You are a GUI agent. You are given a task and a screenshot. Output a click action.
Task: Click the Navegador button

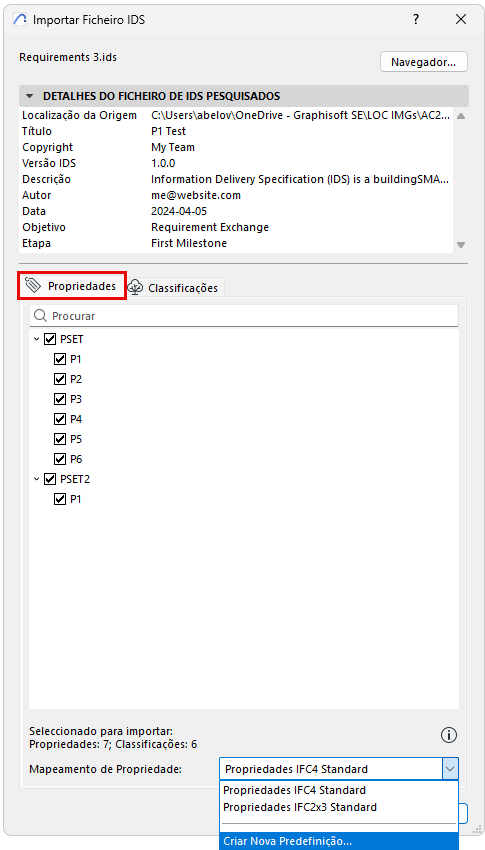click(424, 62)
